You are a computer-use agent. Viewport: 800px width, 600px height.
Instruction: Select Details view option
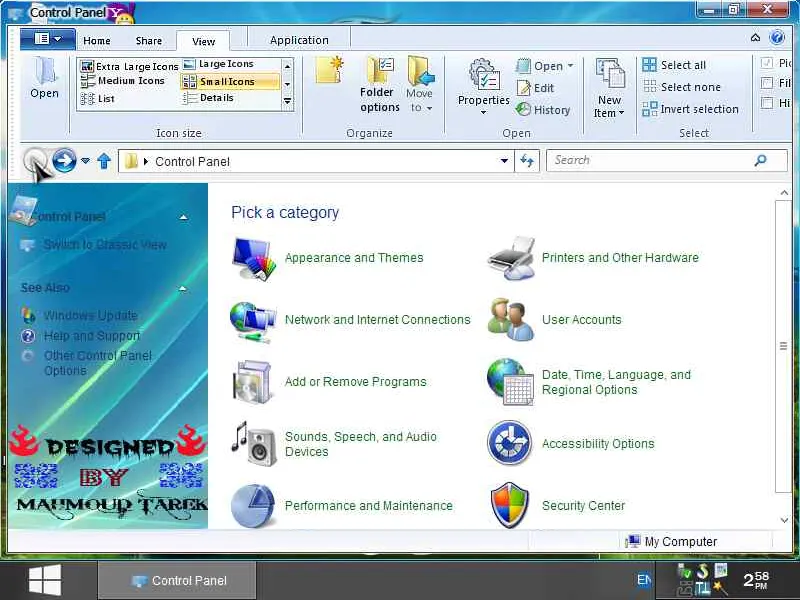point(208,98)
